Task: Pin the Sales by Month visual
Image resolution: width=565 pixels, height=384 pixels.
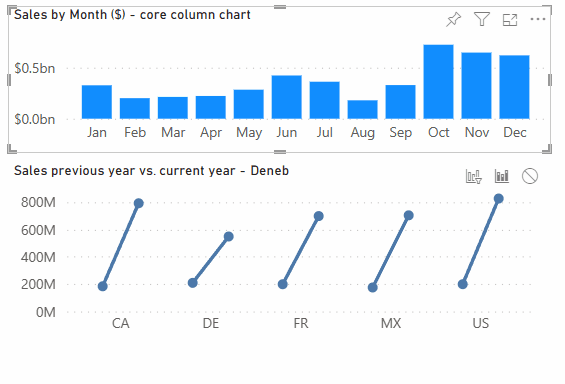Action: [x=453, y=19]
